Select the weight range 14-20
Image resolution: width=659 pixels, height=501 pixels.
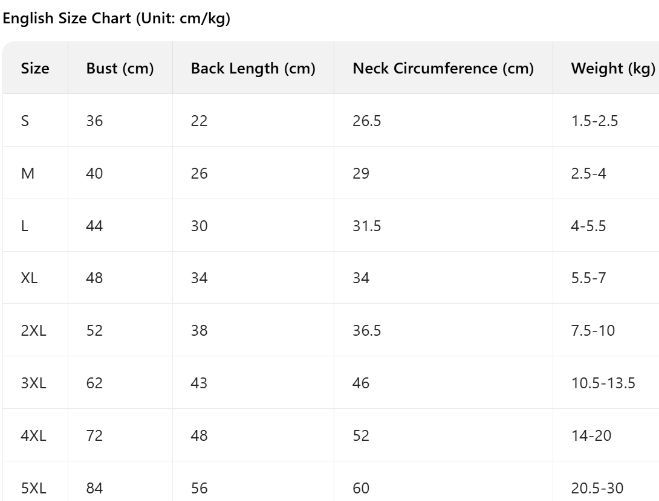[592, 435]
